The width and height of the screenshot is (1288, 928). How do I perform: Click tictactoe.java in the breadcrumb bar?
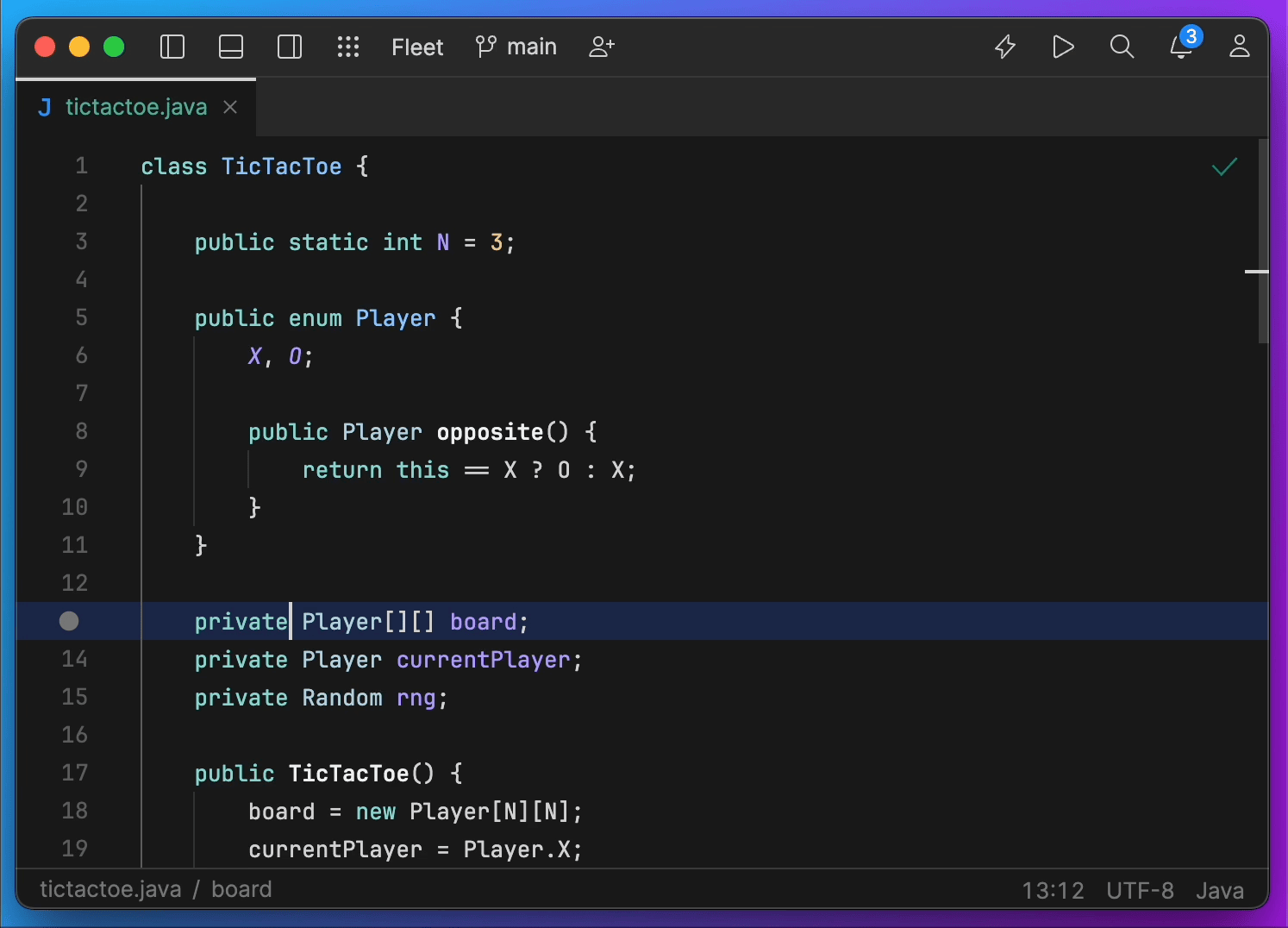coord(110,889)
